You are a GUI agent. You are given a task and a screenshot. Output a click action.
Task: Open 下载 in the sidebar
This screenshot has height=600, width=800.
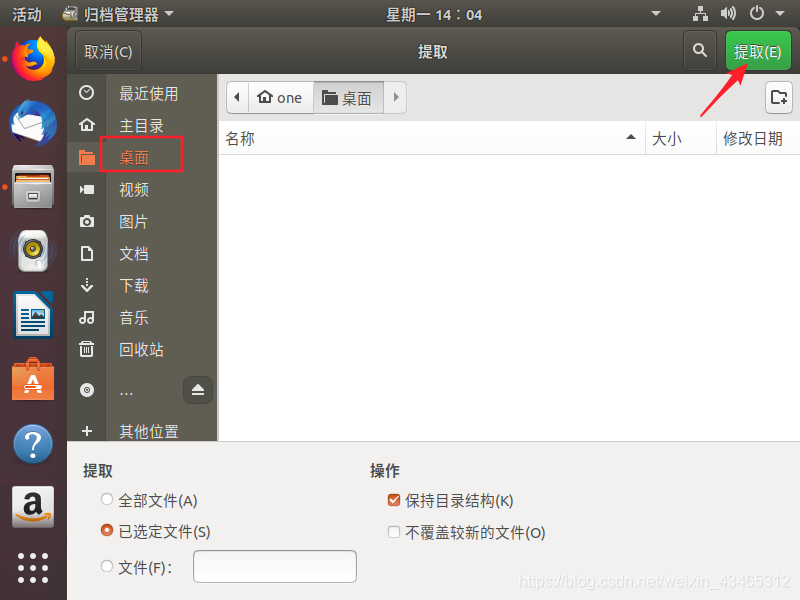click(134, 286)
